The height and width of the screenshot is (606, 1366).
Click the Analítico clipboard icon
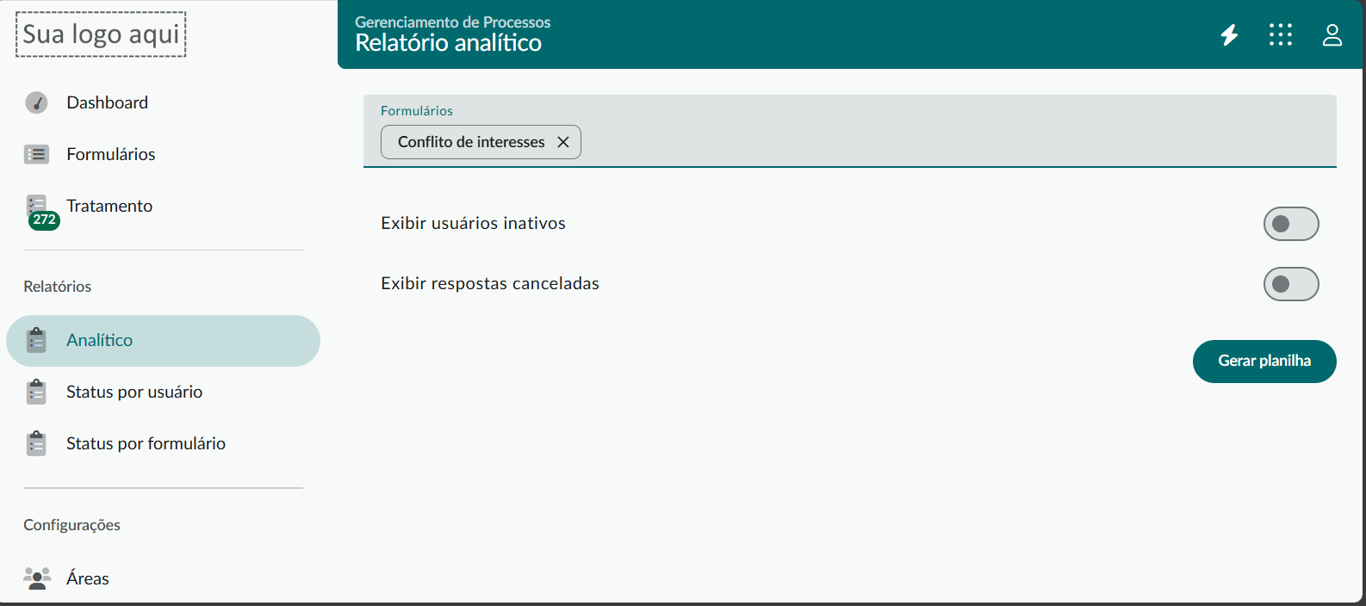pos(37,340)
